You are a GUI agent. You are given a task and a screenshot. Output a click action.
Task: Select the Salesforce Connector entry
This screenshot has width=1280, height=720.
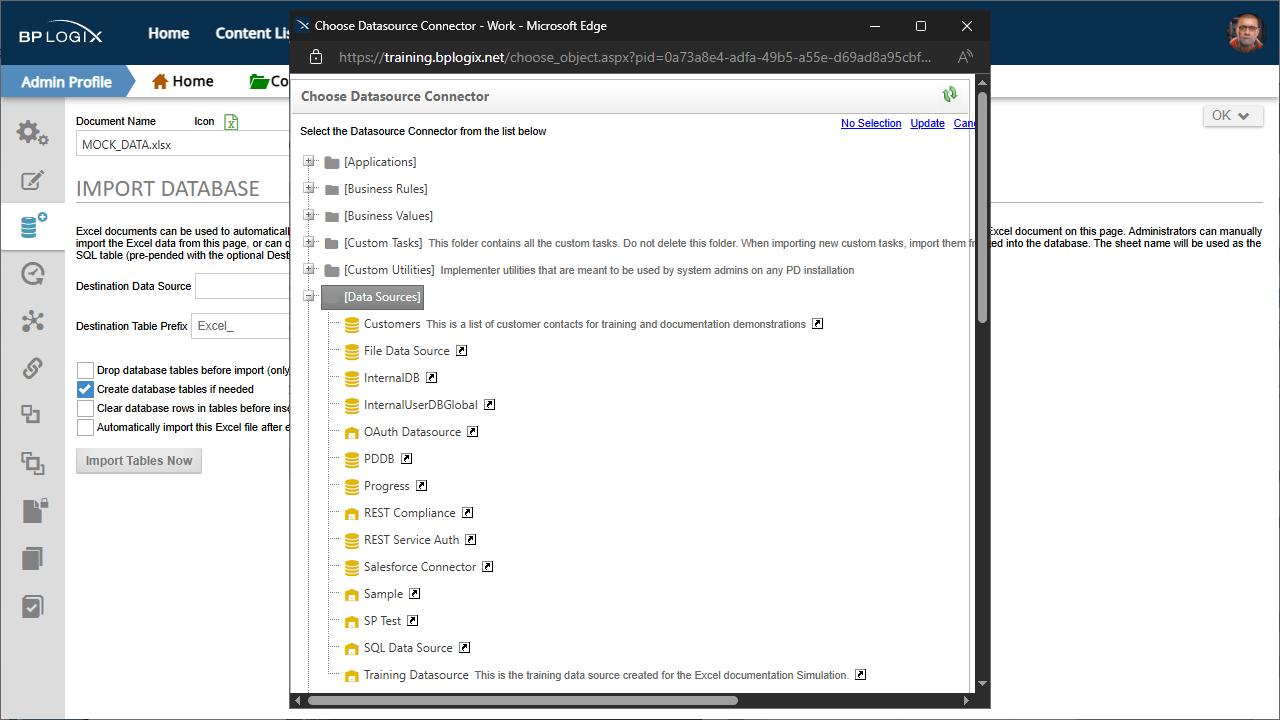click(x=420, y=567)
